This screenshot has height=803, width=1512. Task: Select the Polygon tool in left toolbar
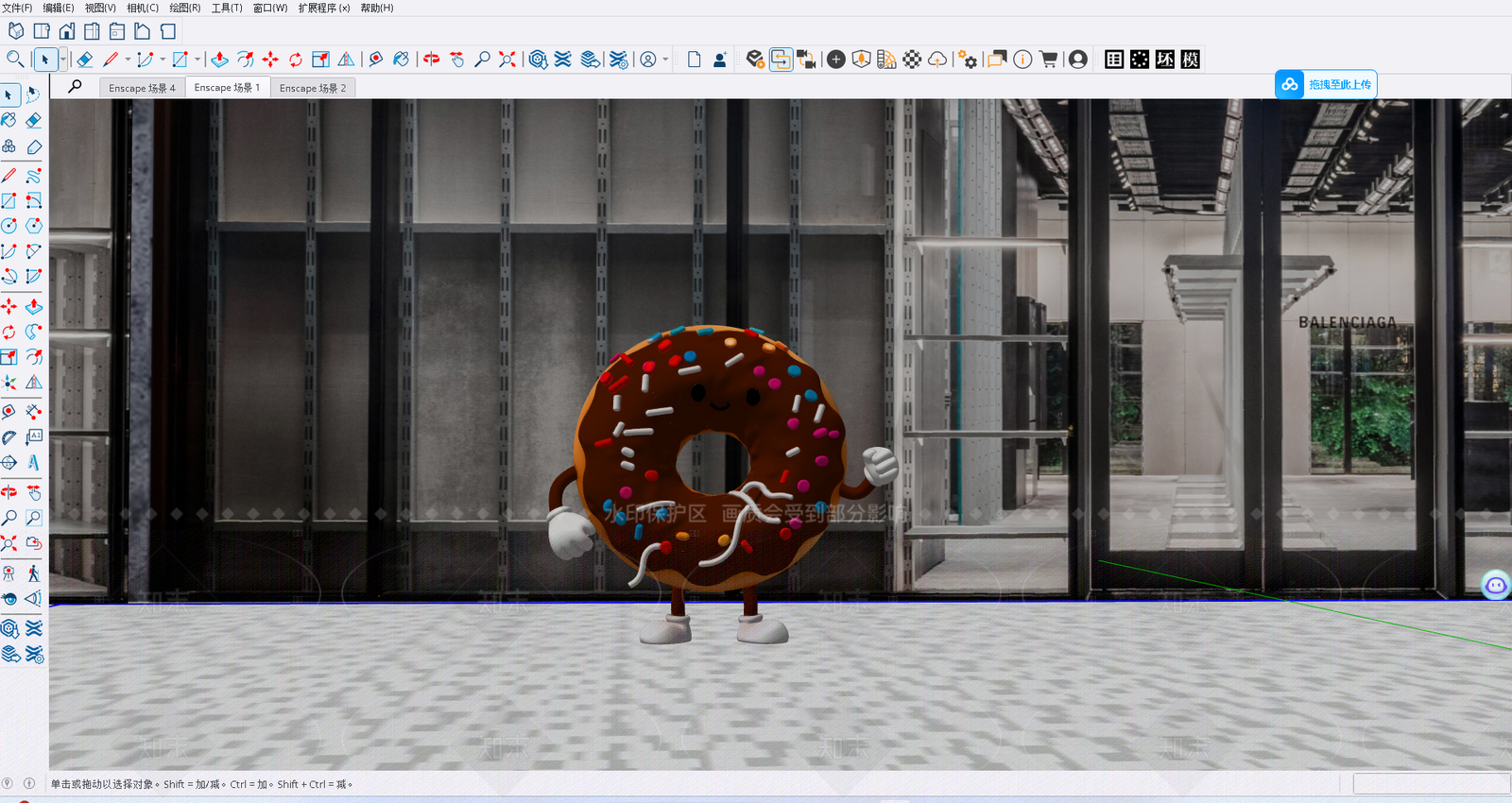click(34, 226)
